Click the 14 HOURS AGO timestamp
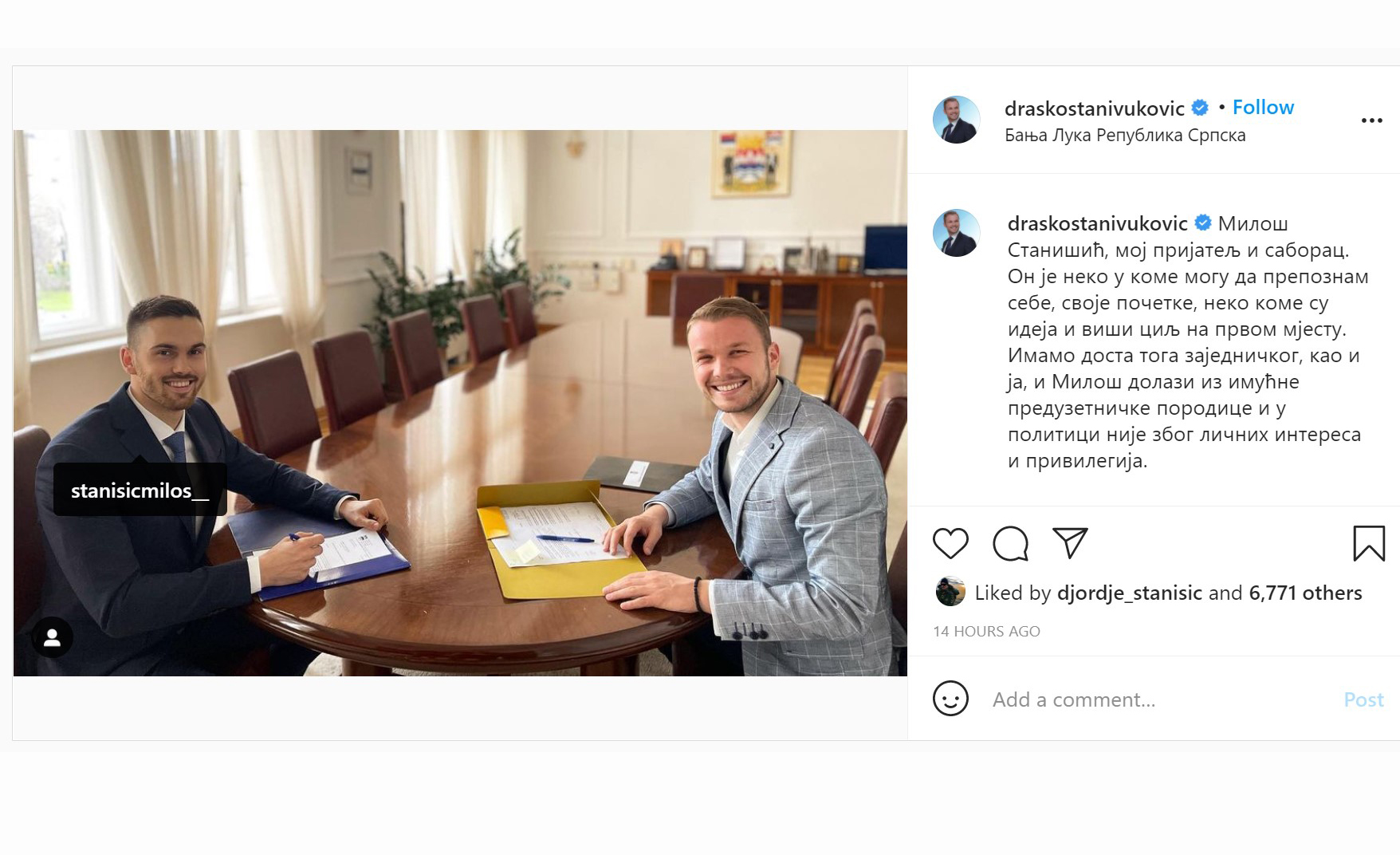Image resolution: width=1400 pixels, height=855 pixels. click(x=986, y=631)
